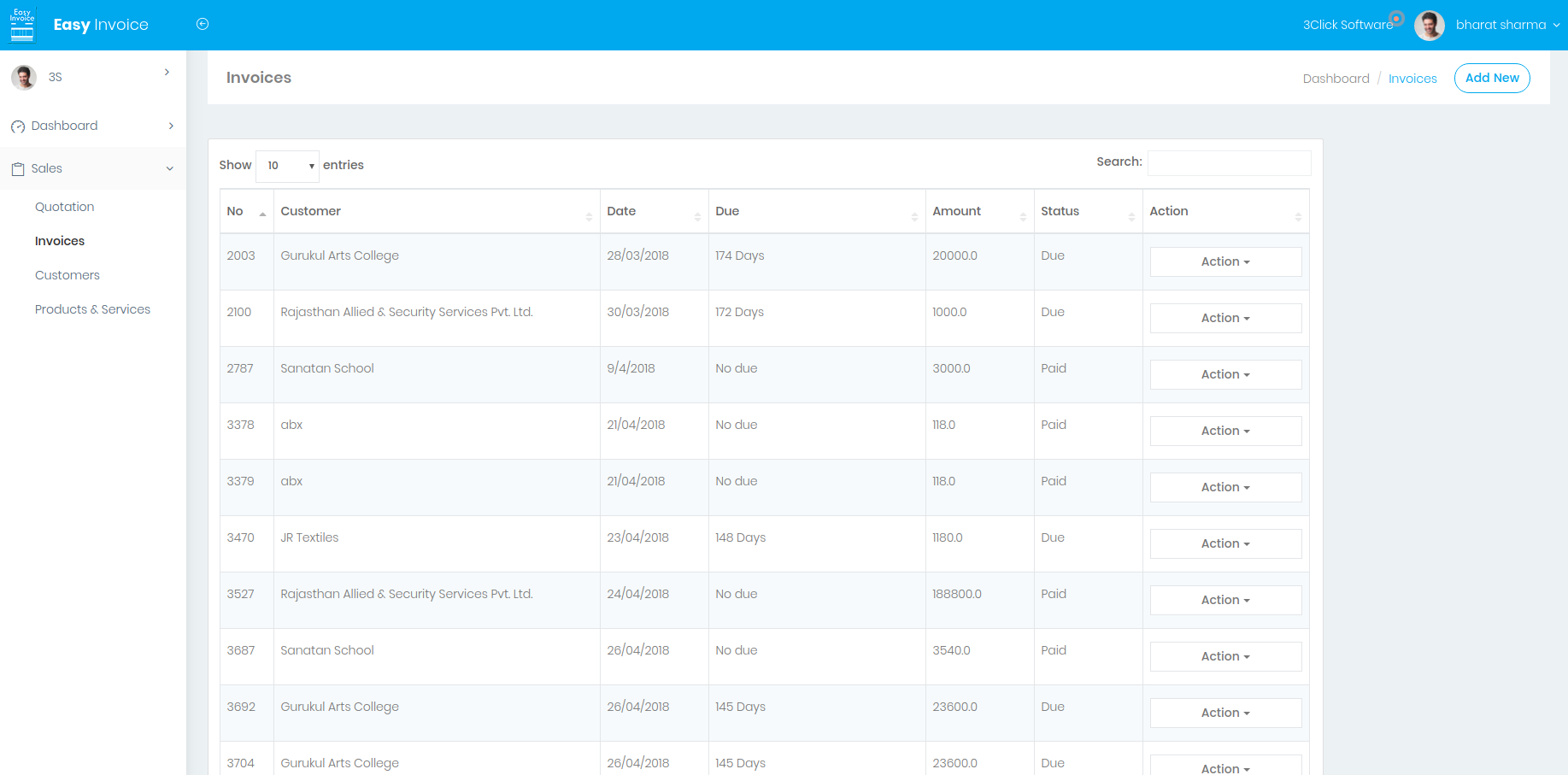The height and width of the screenshot is (775, 1568).
Task: Expand the bharat sharma account chevron
Action: coord(1556,25)
